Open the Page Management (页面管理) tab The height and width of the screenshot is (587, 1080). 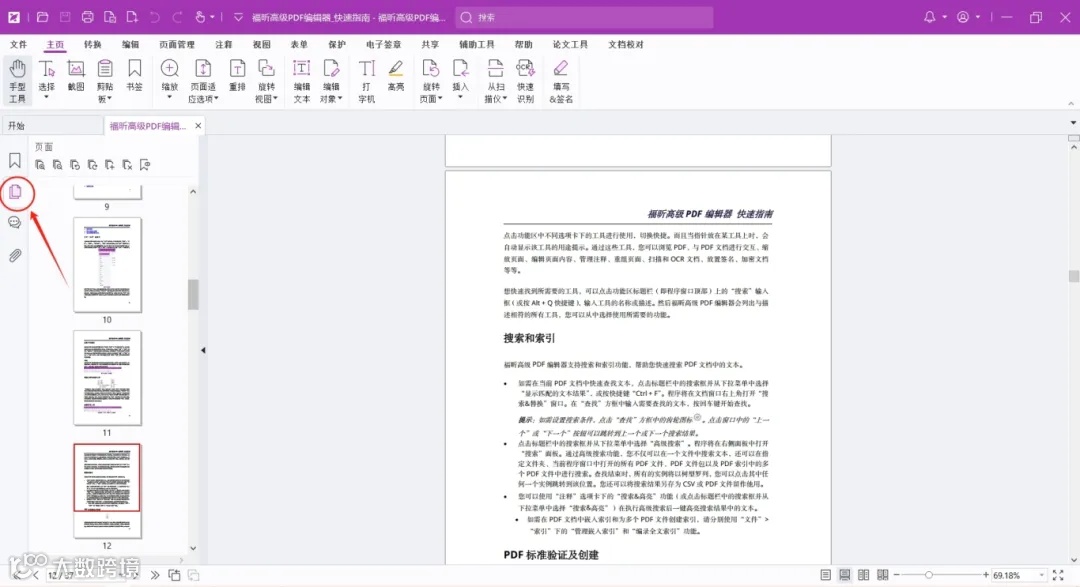(x=177, y=44)
